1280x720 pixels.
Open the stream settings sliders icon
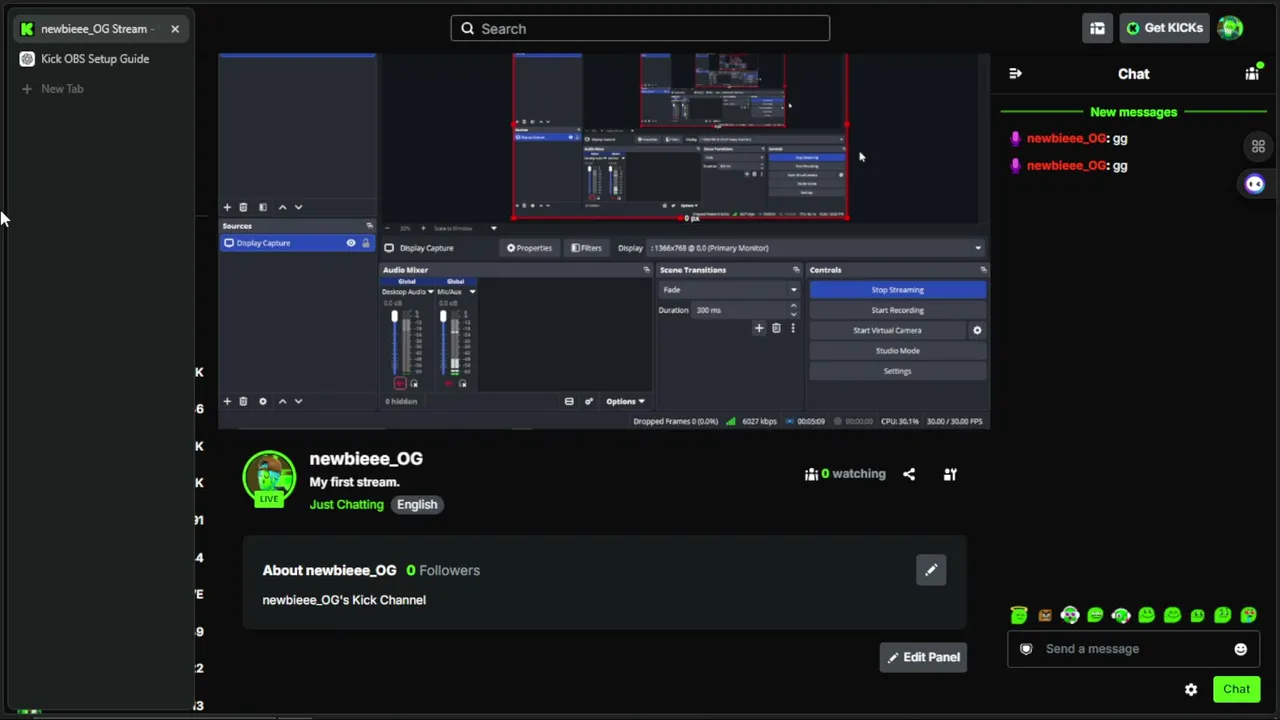950,474
